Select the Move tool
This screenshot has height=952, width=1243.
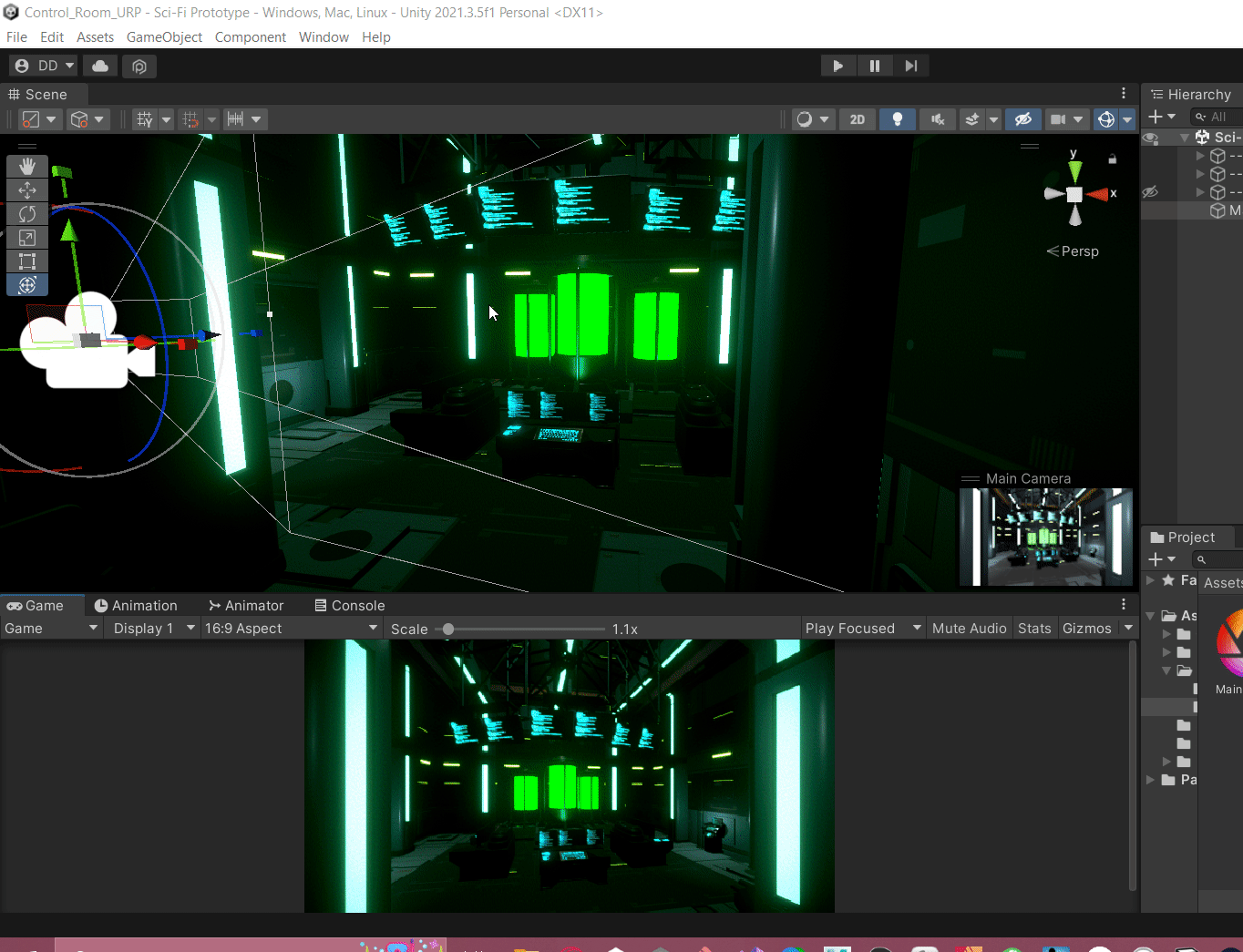[x=27, y=189]
